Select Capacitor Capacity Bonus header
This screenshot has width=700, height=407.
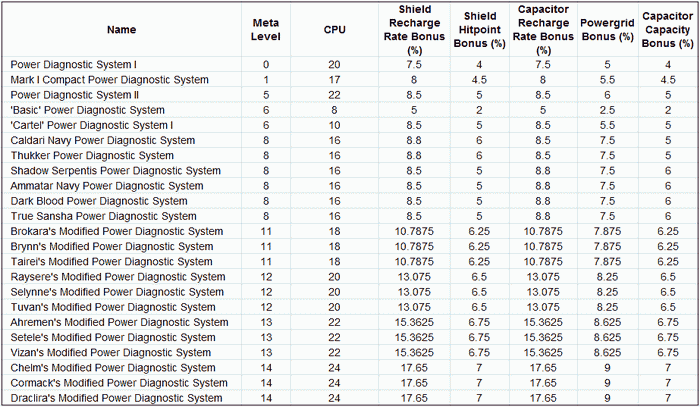pos(667,30)
